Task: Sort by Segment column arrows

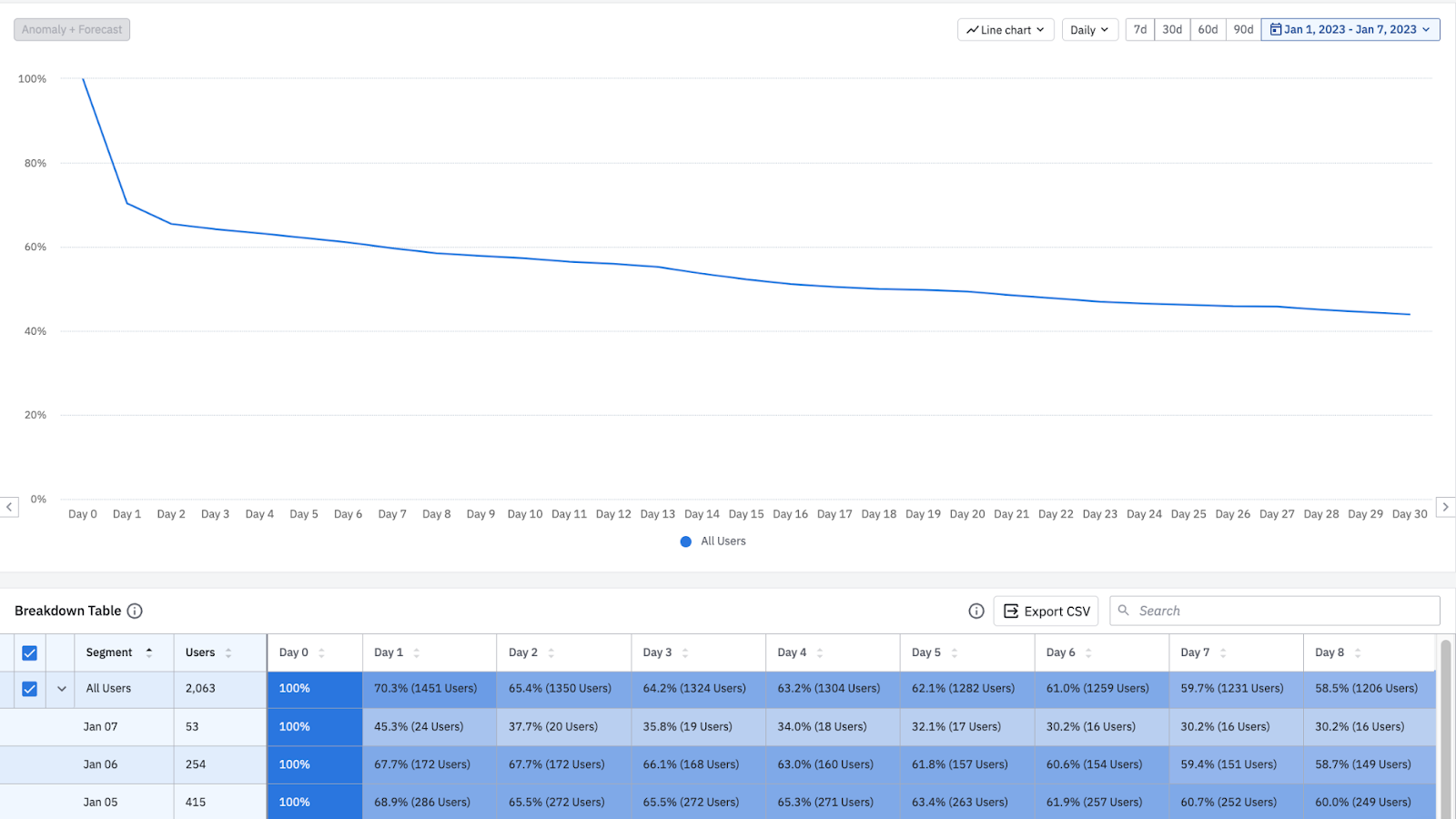Action: click(x=149, y=652)
